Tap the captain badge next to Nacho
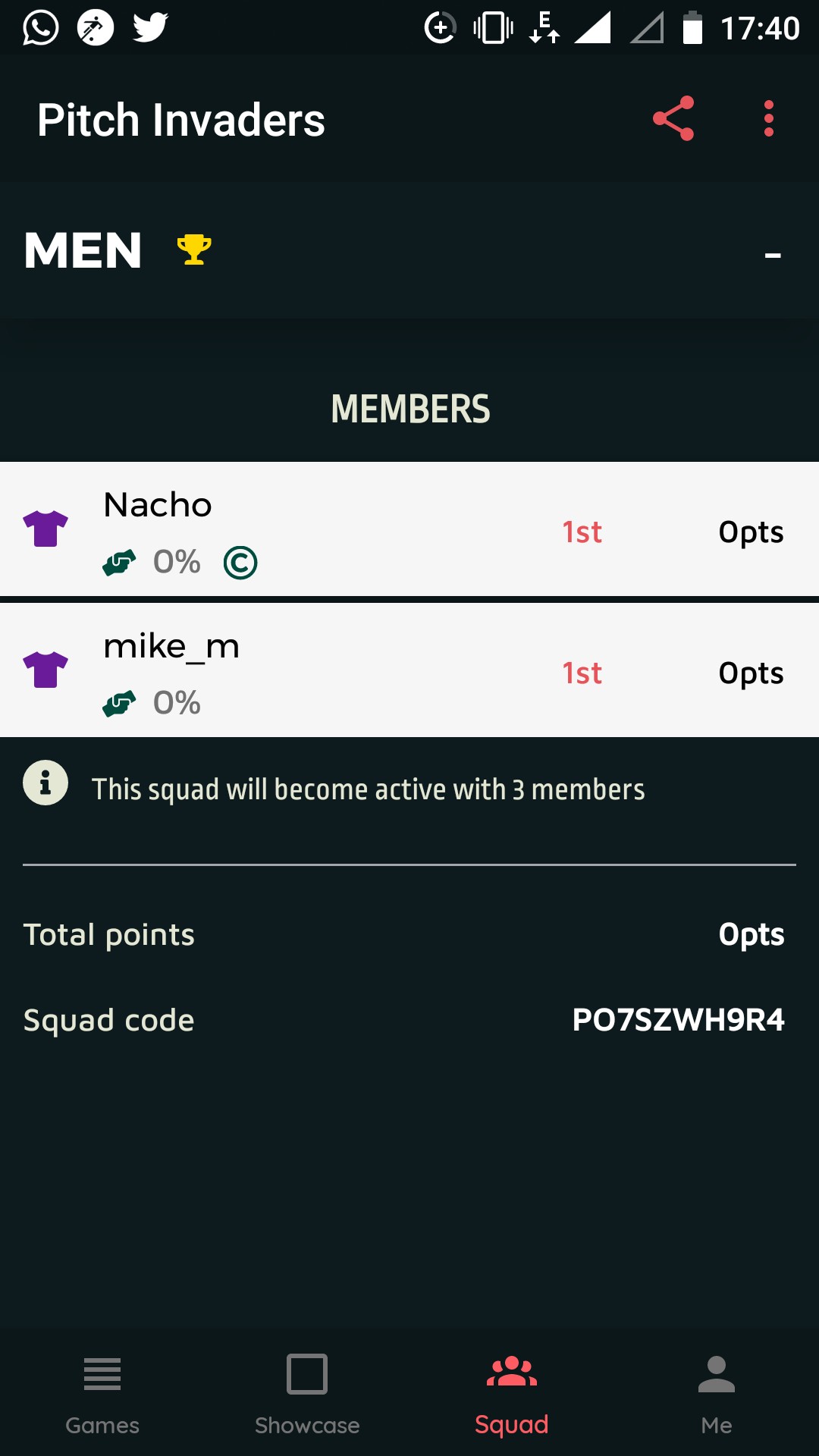819x1456 pixels. [x=240, y=563]
